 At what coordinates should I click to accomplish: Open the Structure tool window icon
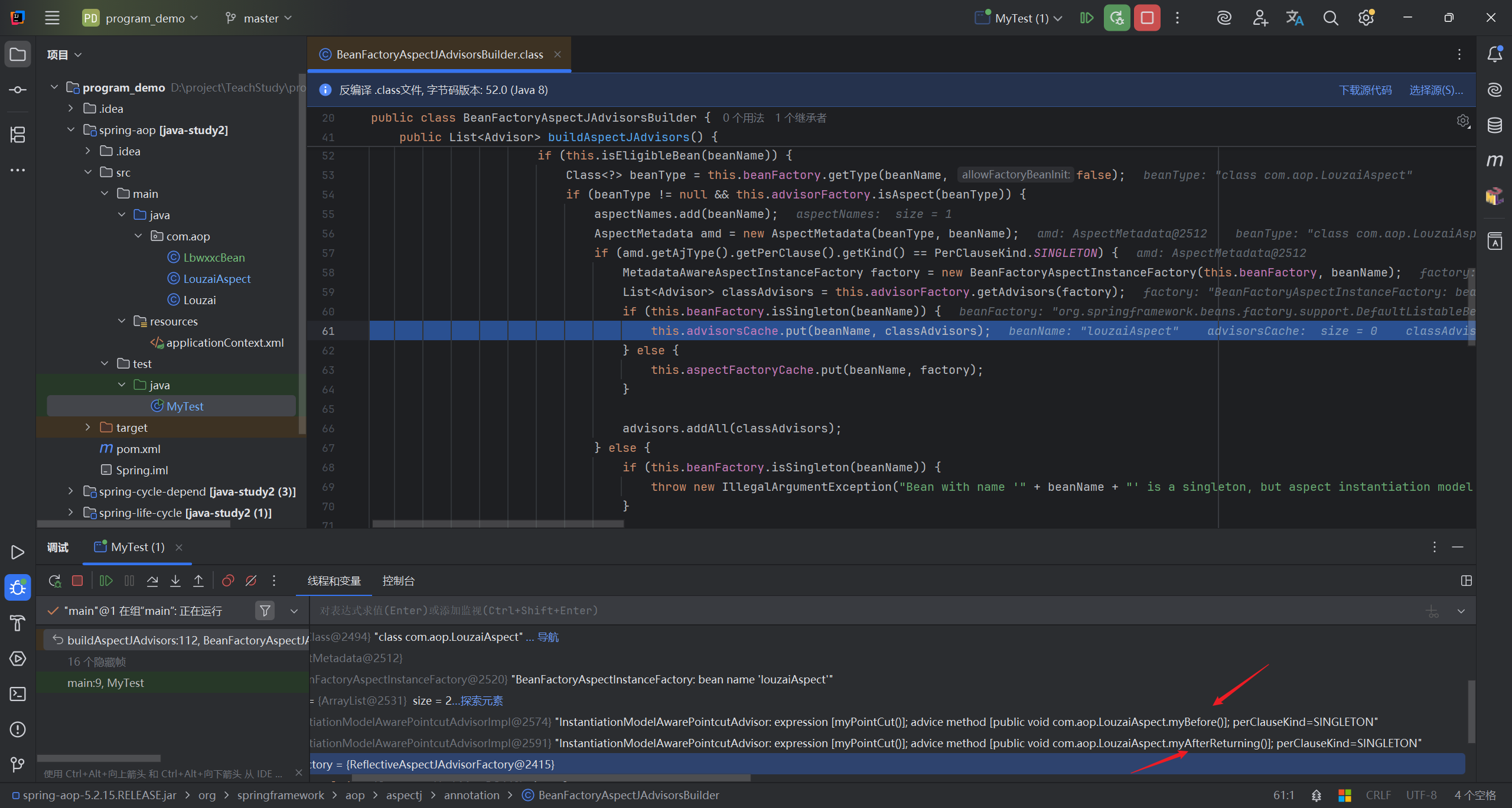pyautogui.click(x=18, y=135)
